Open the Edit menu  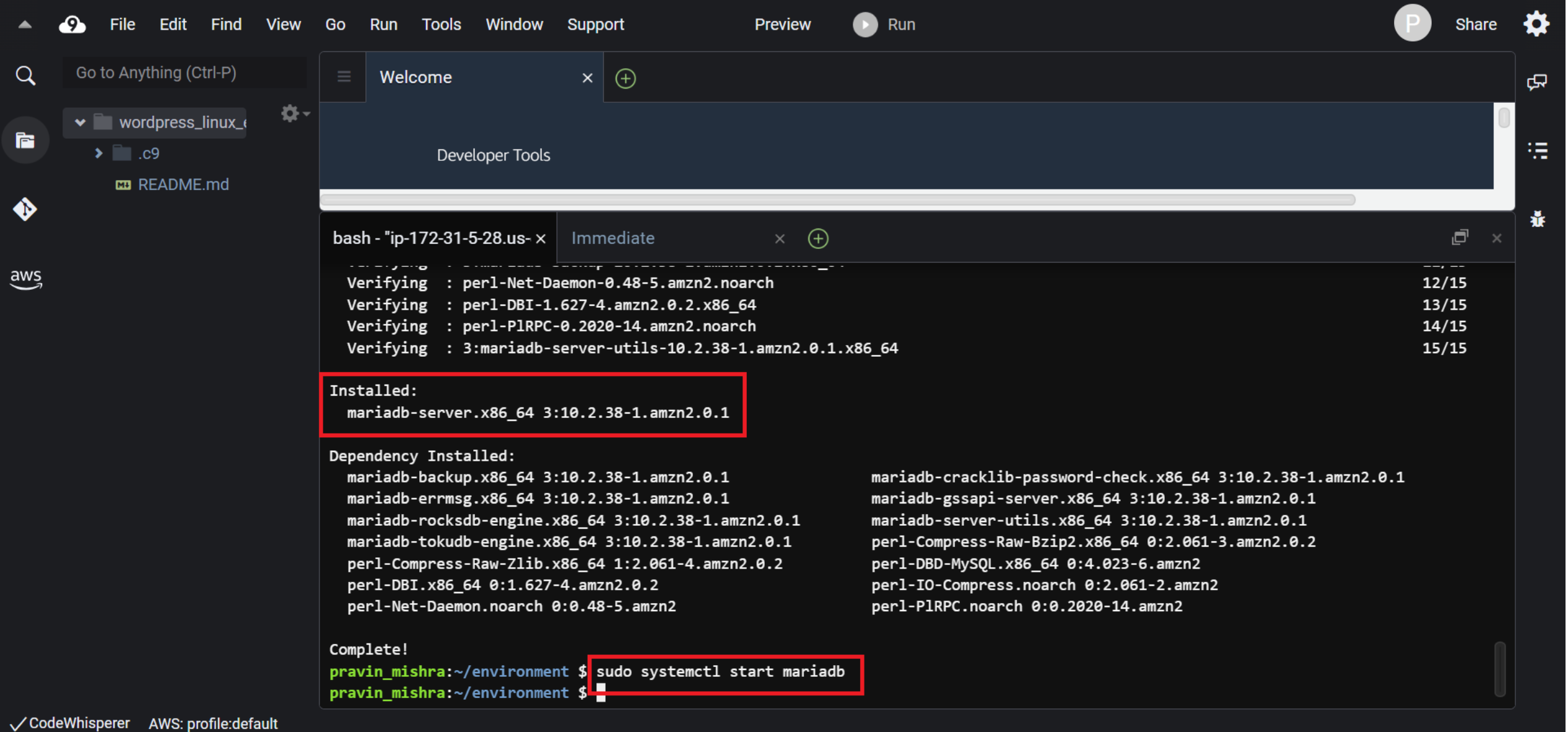tap(173, 24)
